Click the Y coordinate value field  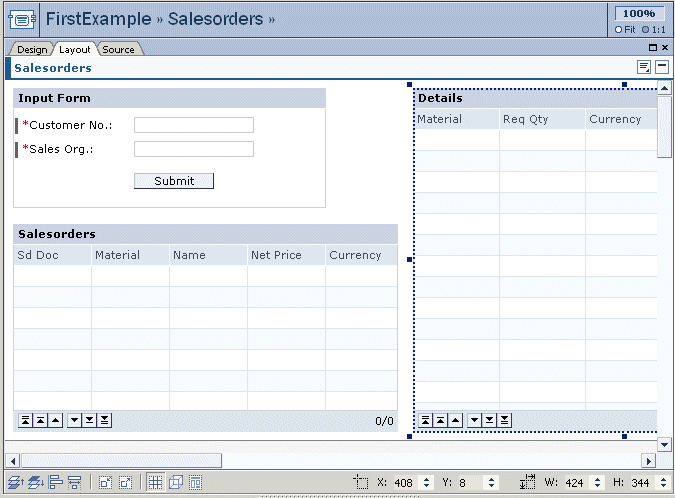[471, 483]
